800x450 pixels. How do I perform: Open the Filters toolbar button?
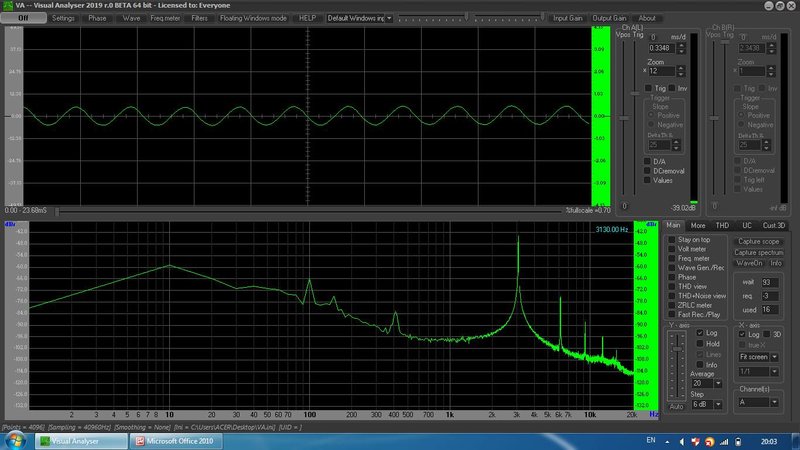(199, 18)
